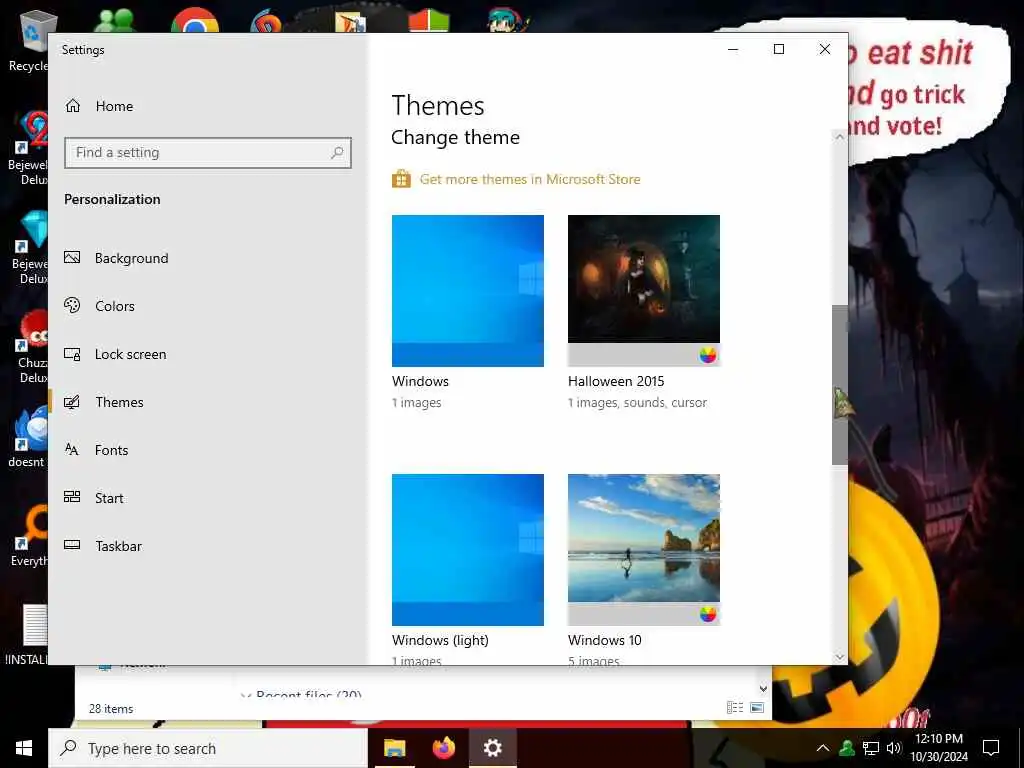Image resolution: width=1024 pixels, height=768 pixels.
Task: Open the !INSTALL text file on desktop
Action: point(27,635)
